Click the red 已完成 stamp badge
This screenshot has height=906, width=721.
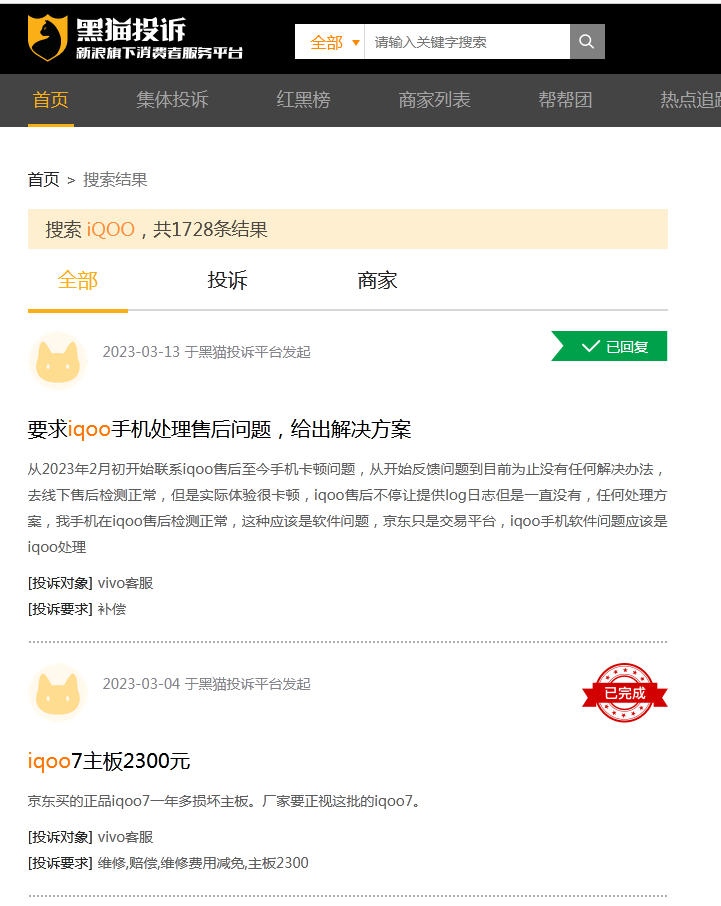tap(625, 692)
